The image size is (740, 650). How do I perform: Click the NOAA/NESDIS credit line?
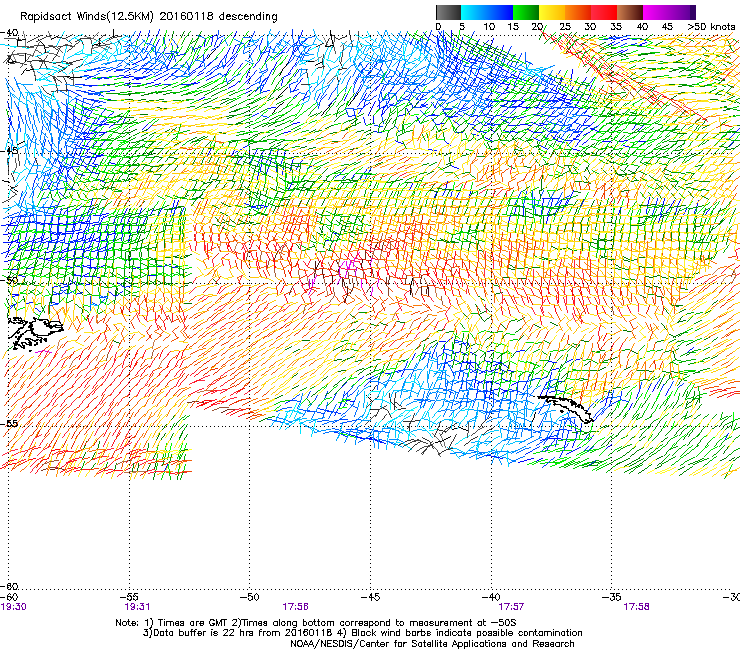tap(432, 644)
